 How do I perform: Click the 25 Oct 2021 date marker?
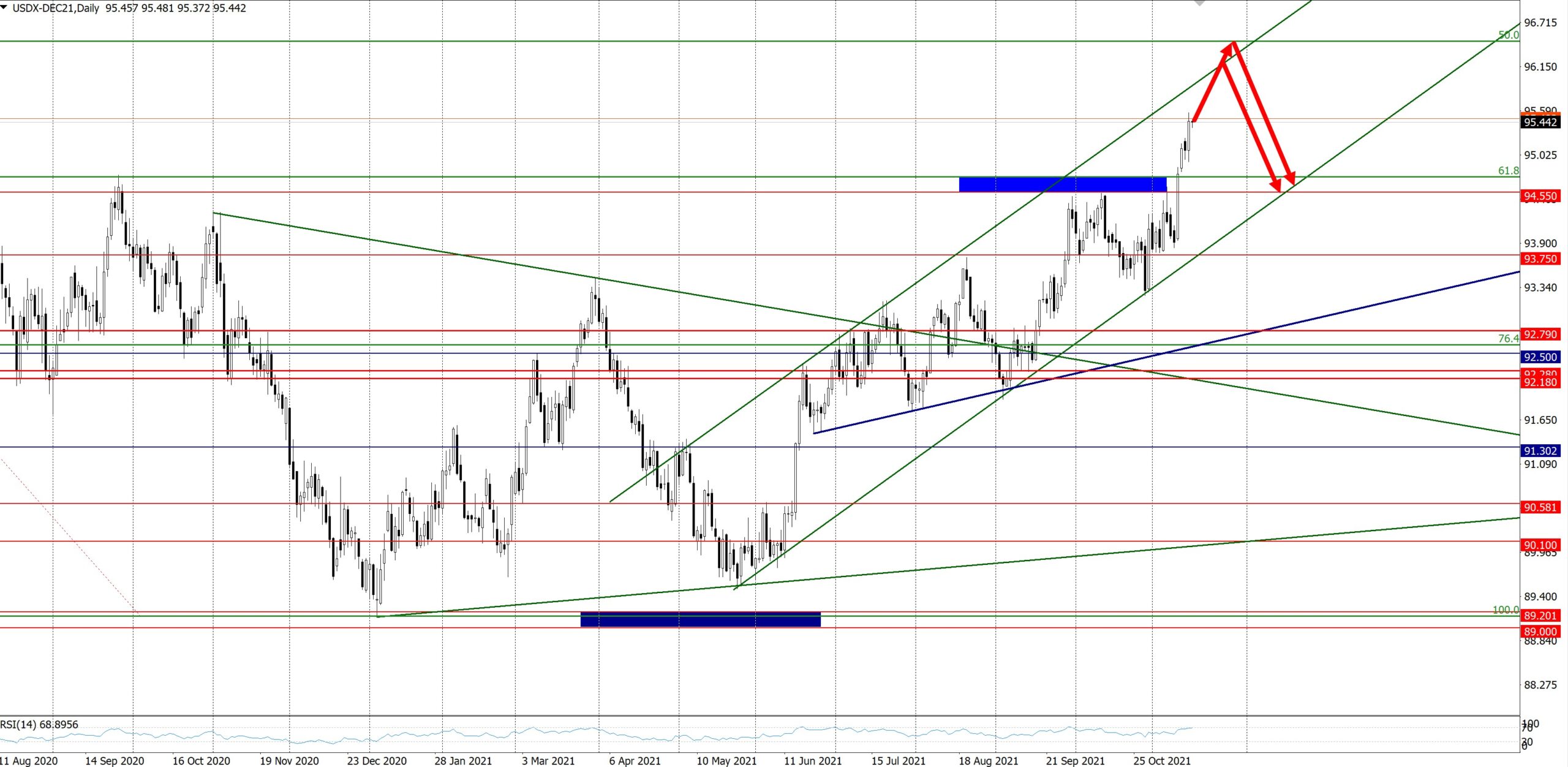coord(1161,761)
